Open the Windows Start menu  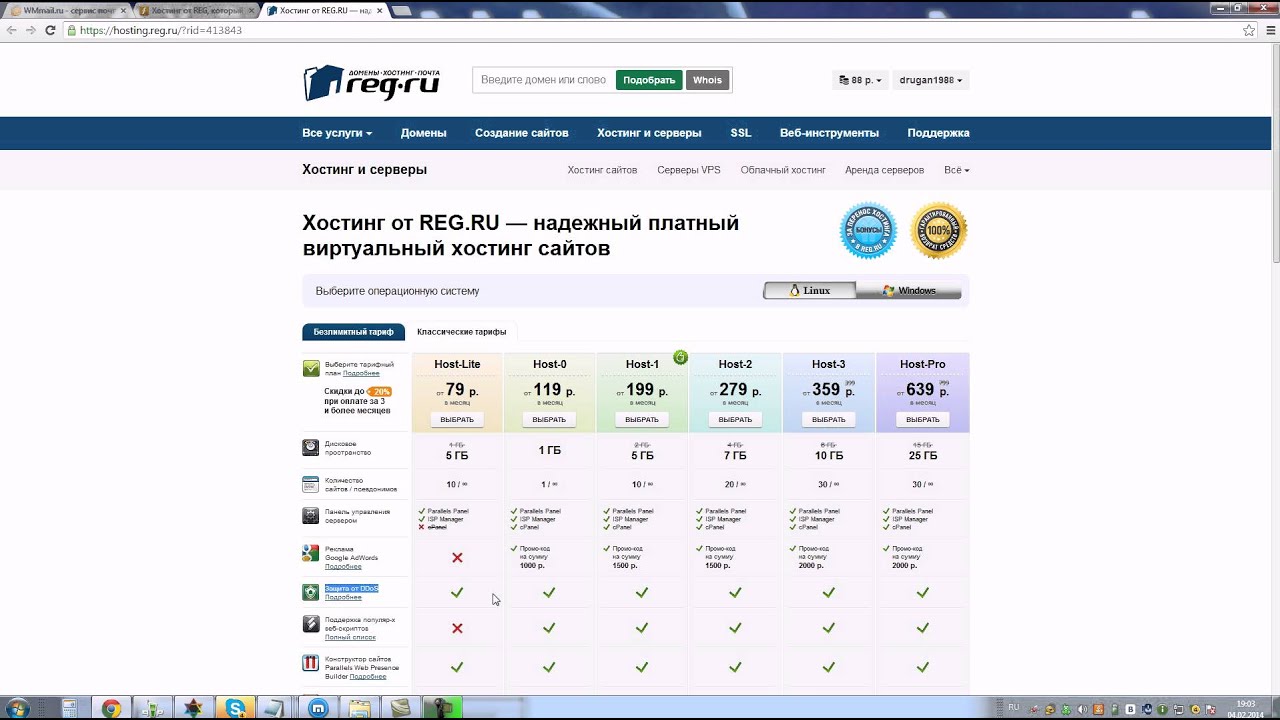19,708
